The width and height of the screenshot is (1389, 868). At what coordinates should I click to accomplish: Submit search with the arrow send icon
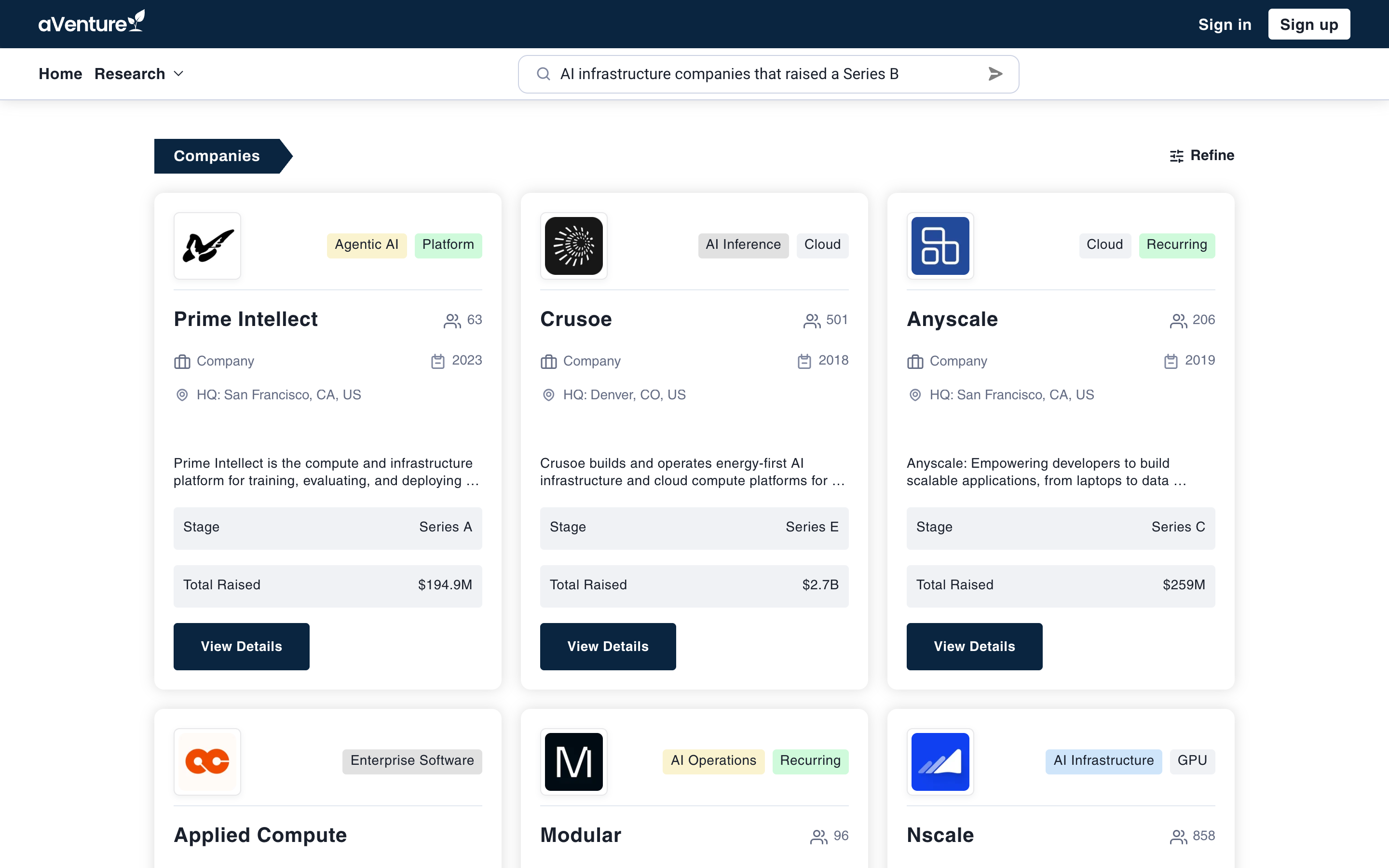995,74
